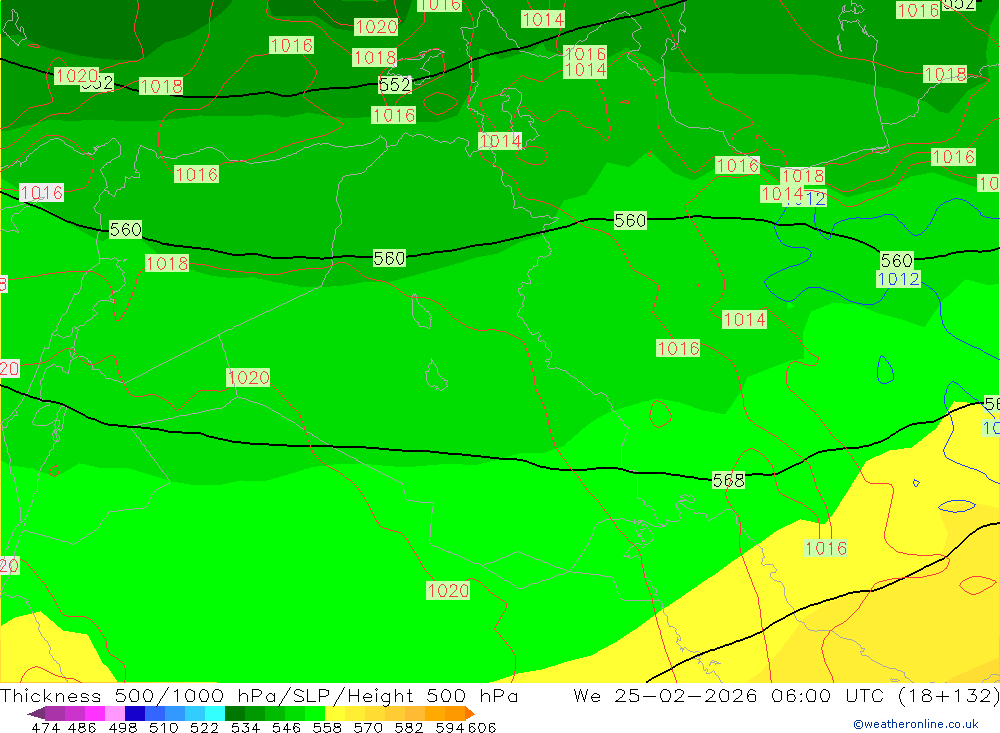Click the blue 1012 label under 560
The image size is (1000, 733).
[x=898, y=279]
